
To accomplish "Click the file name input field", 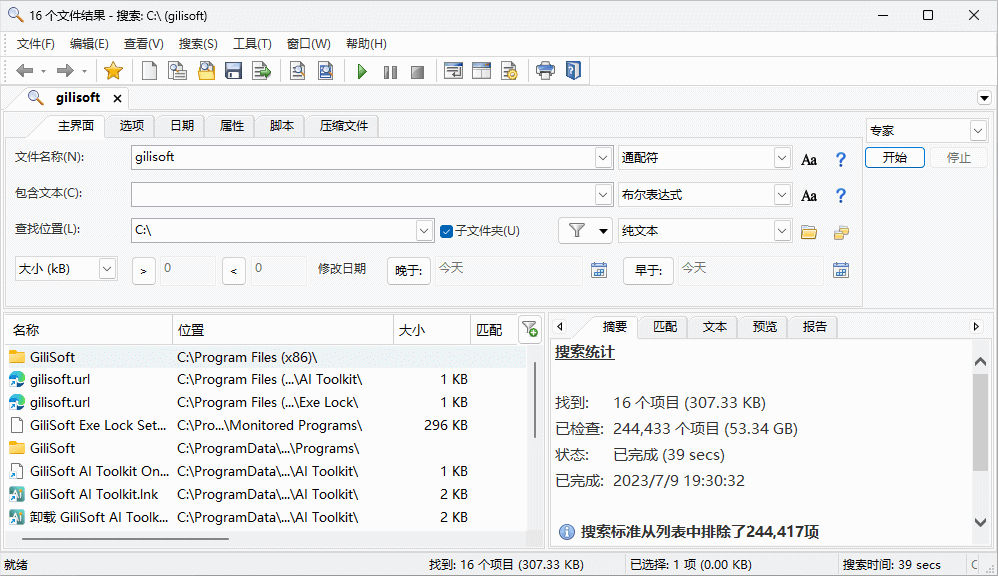I will point(363,157).
